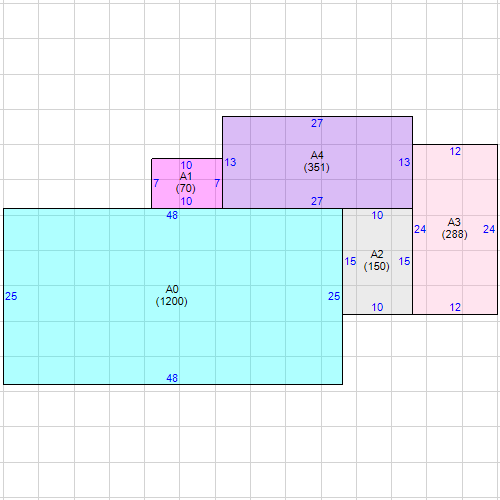
Task: Click the 10 label on A2's bottom edge
Action: [377, 307]
